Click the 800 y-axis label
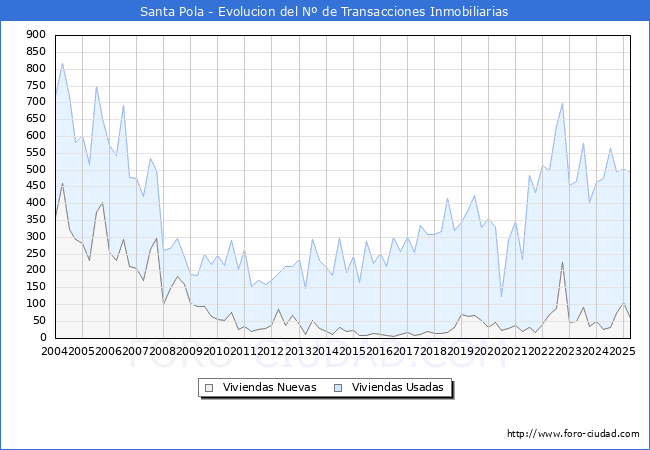The height and width of the screenshot is (450, 650). pos(36,68)
